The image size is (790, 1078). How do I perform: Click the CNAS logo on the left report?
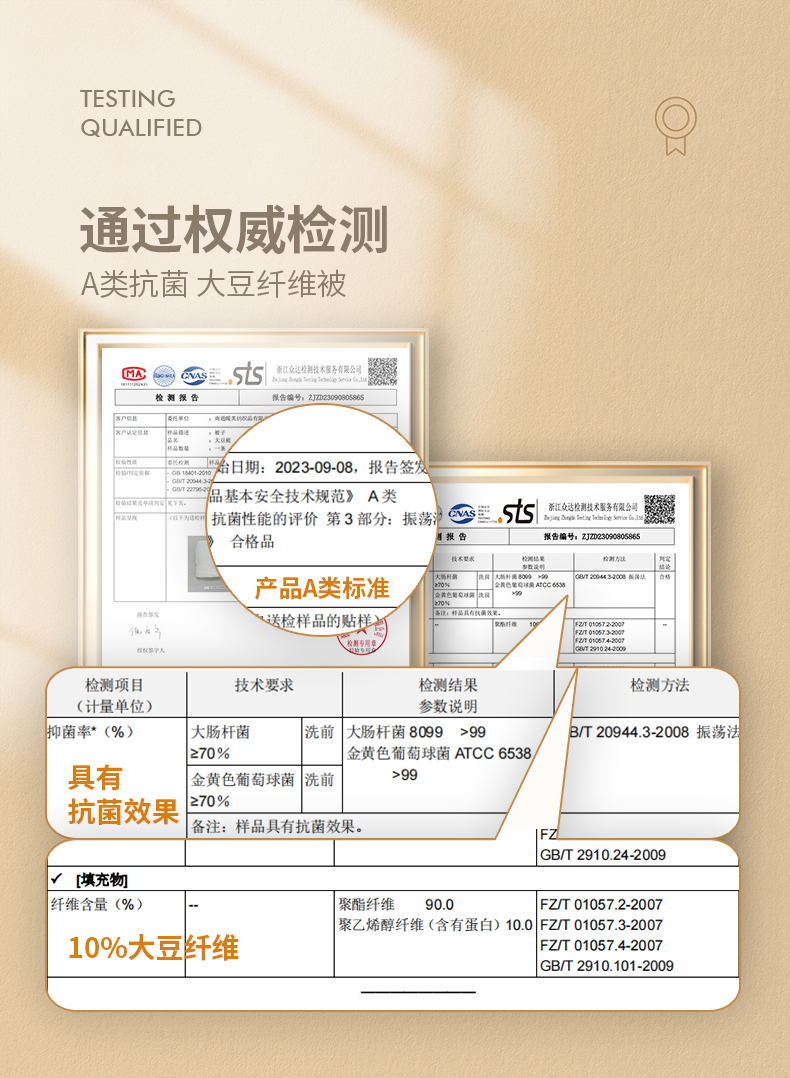click(x=194, y=375)
